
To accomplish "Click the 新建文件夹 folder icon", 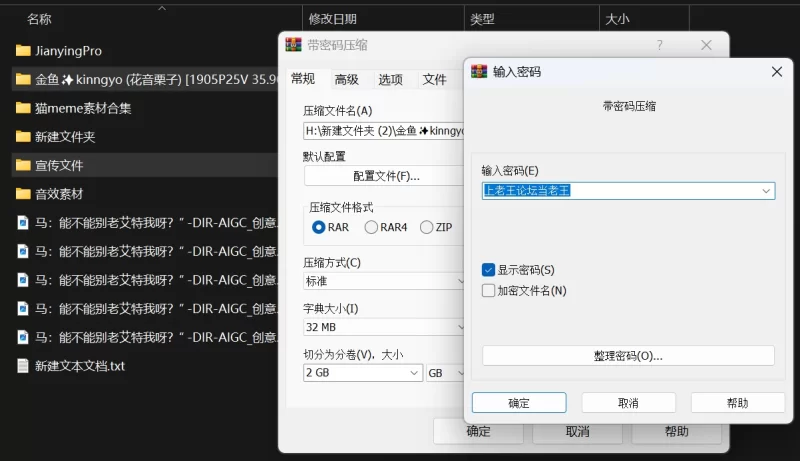I will (23, 137).
